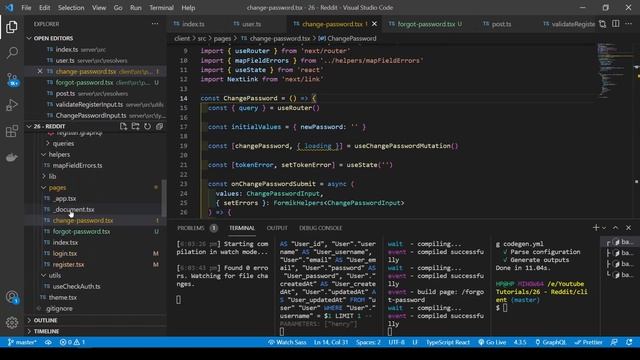Viewport: 640px width, 360px height.
Task: Switch to the post.ts editor tab
Action: (501, 24)
